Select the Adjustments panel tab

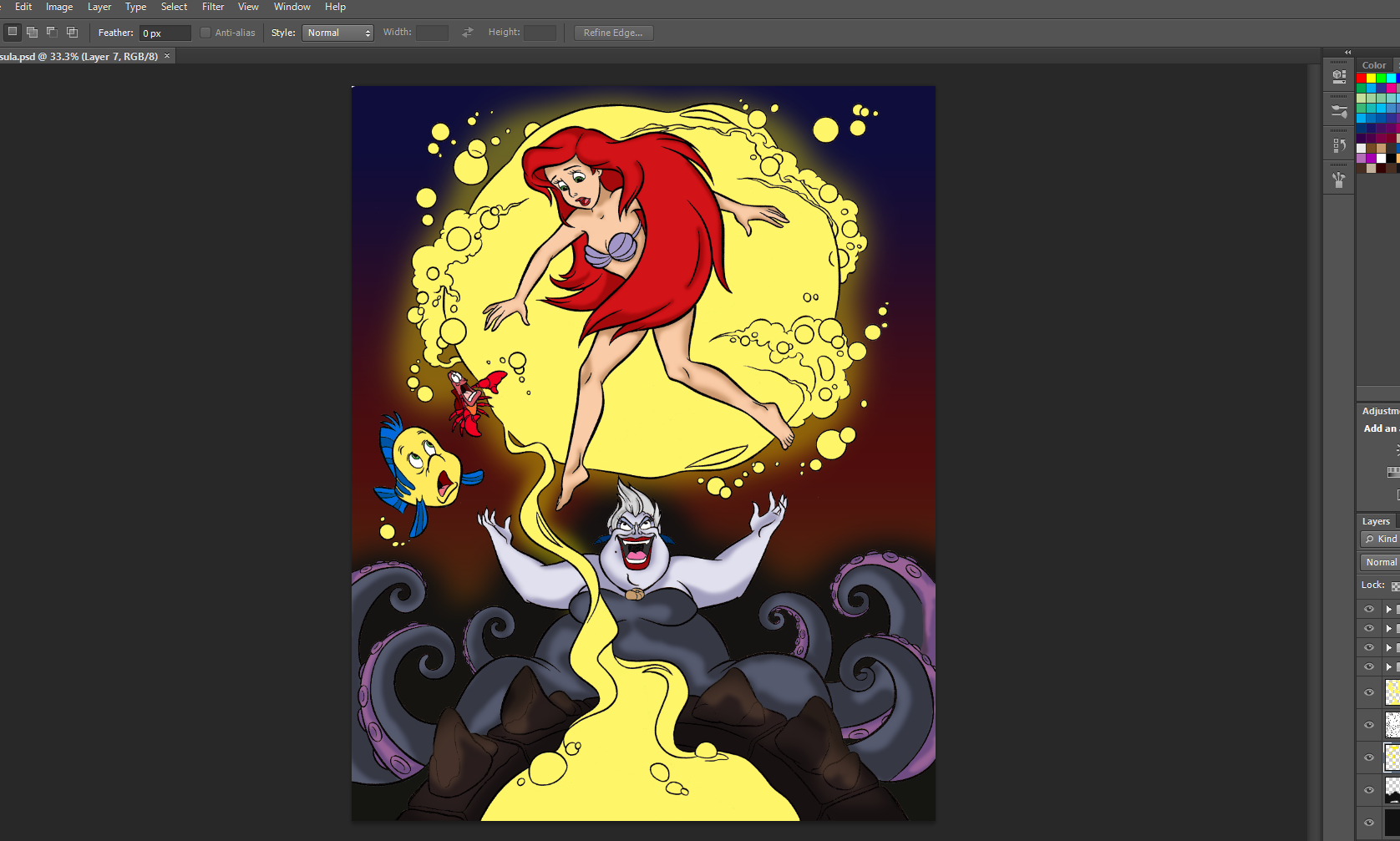point(1380,411)
